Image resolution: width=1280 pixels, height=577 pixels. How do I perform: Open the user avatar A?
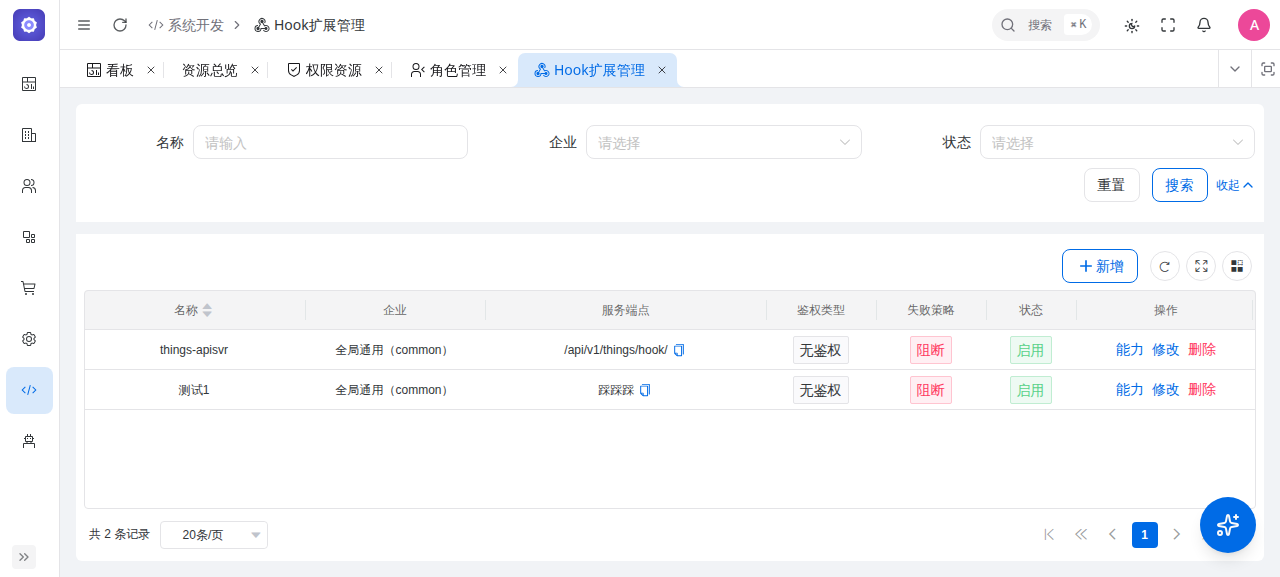[x=1254, y=25]
